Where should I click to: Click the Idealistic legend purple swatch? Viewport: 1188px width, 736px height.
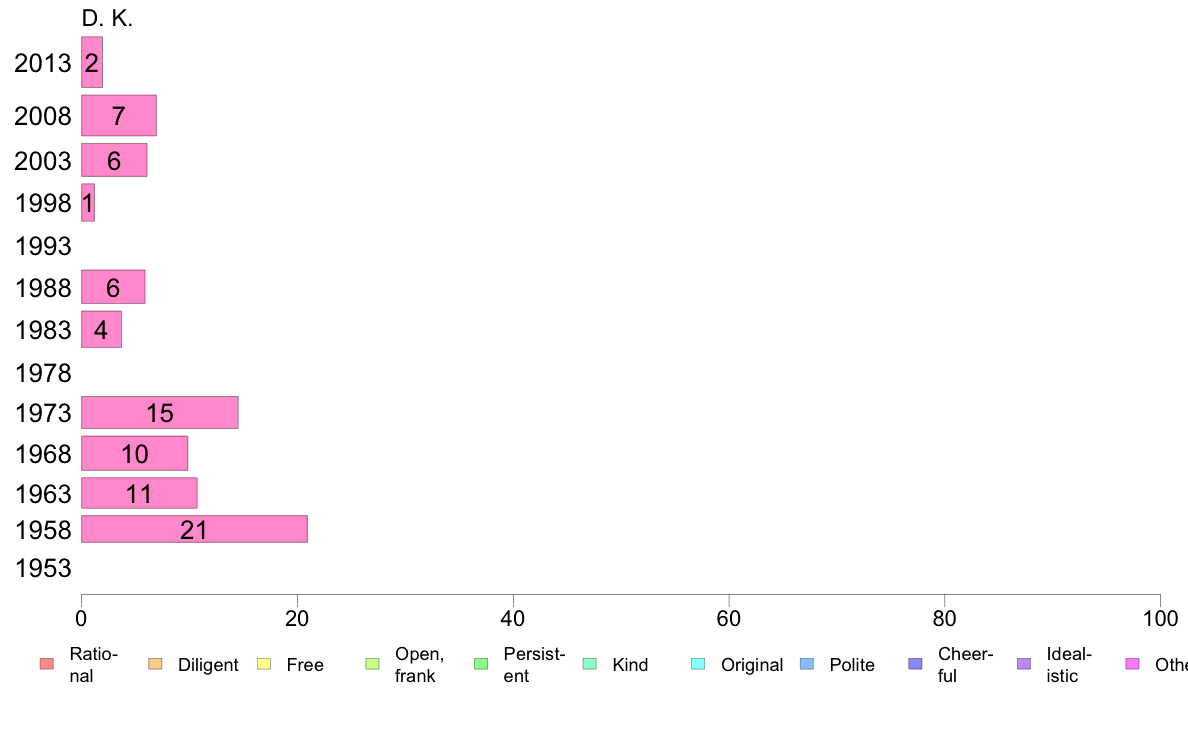[1024, 664]
